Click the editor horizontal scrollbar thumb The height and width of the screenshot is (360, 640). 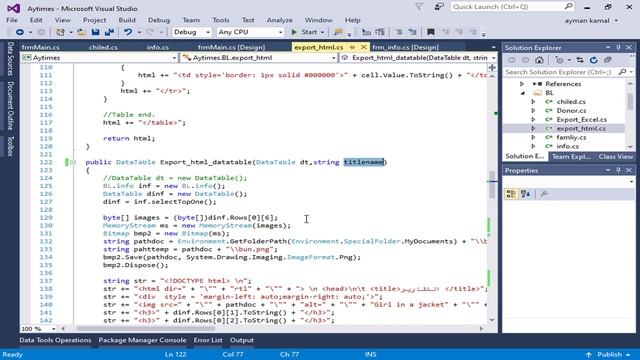(x=145, y=329)
